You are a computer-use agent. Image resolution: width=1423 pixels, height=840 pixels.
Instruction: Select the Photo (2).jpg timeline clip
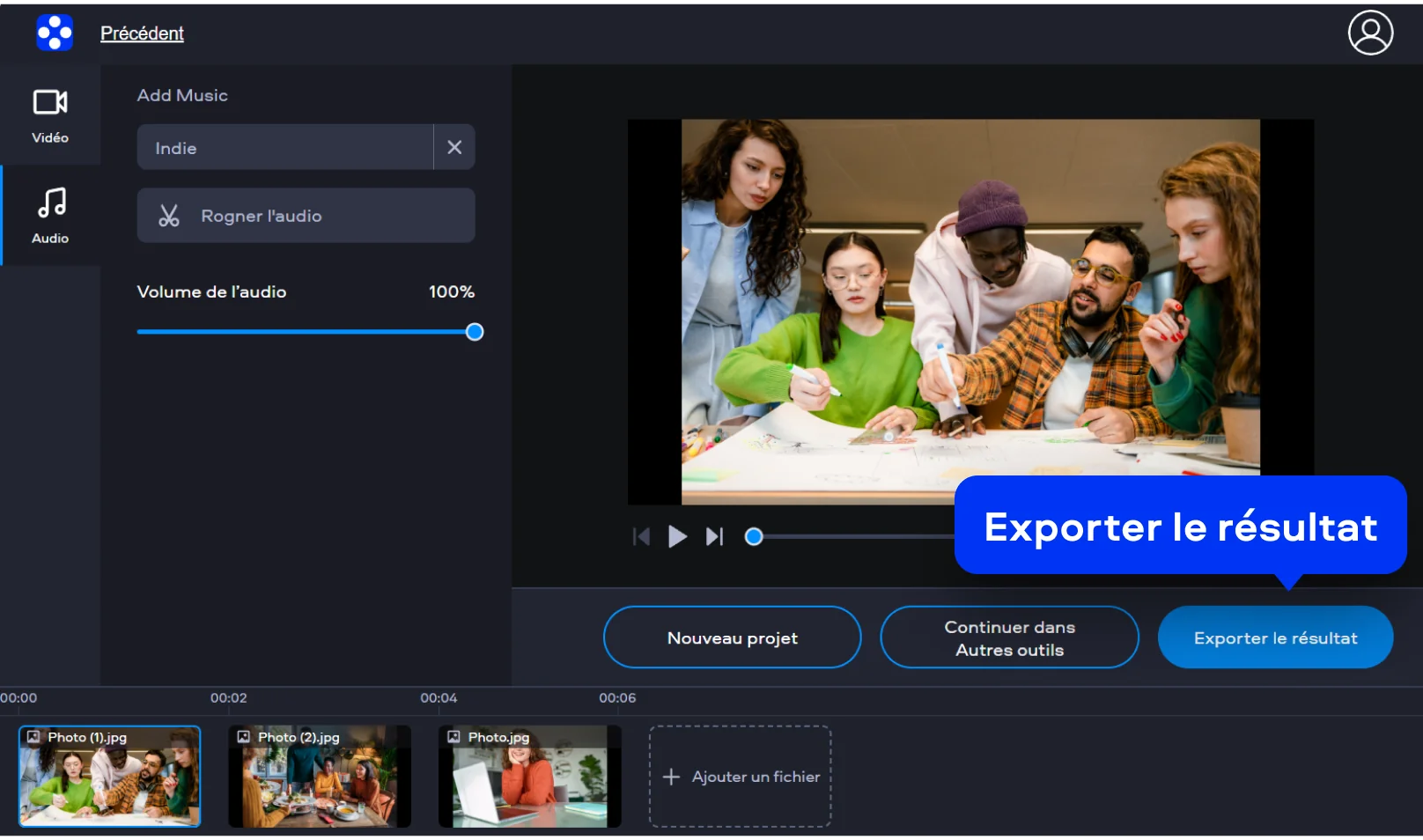pyautogui.click(x=320, y=777)
